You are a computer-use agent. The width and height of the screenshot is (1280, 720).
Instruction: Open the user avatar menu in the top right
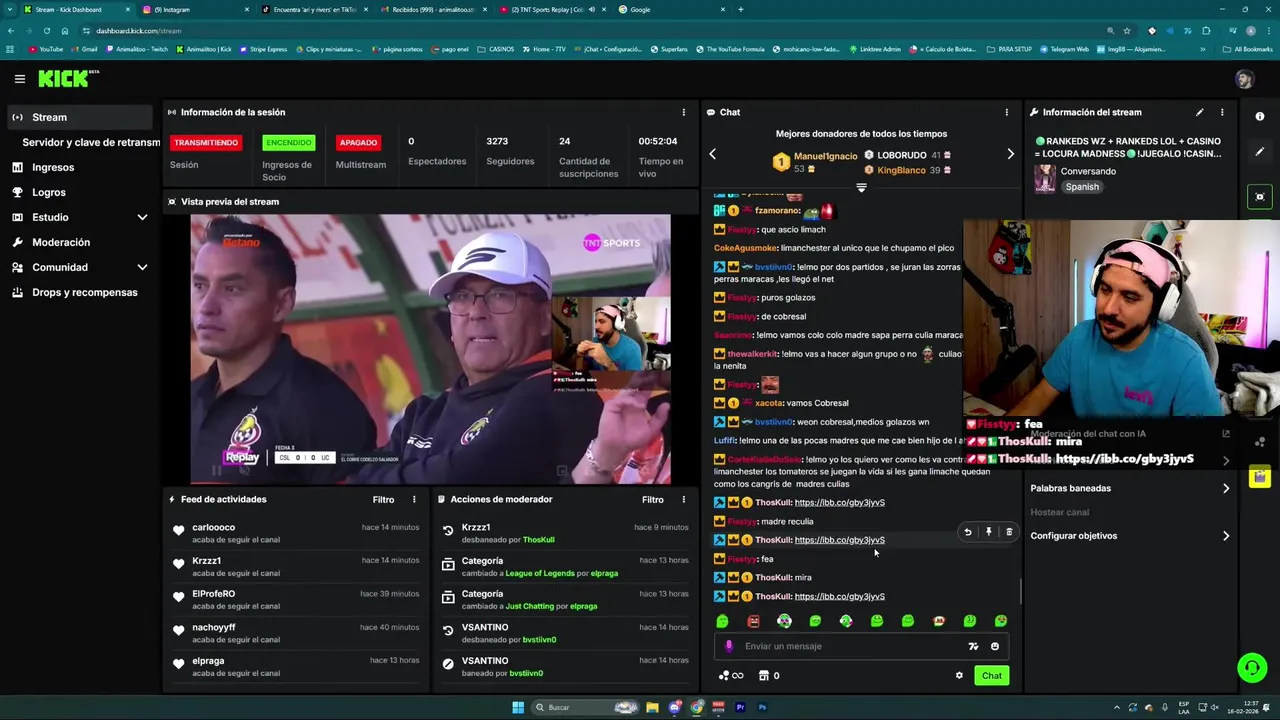click(x=1244, y=79)
